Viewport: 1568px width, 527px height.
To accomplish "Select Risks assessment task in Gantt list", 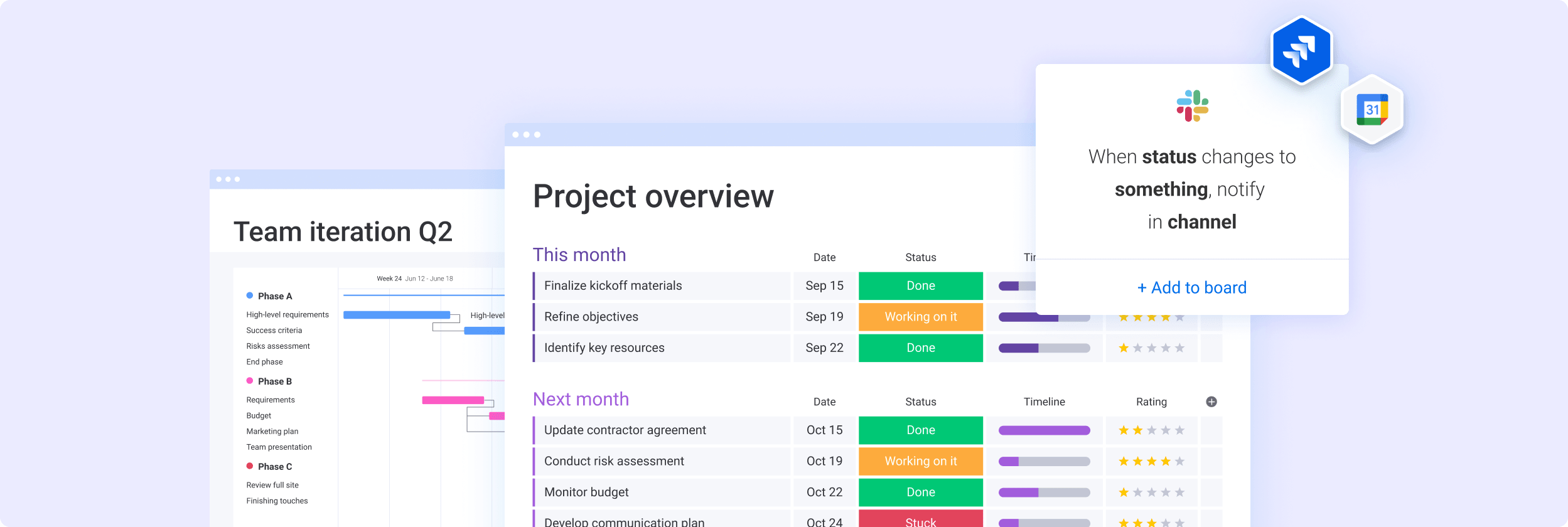I will (x=278, y=346).
